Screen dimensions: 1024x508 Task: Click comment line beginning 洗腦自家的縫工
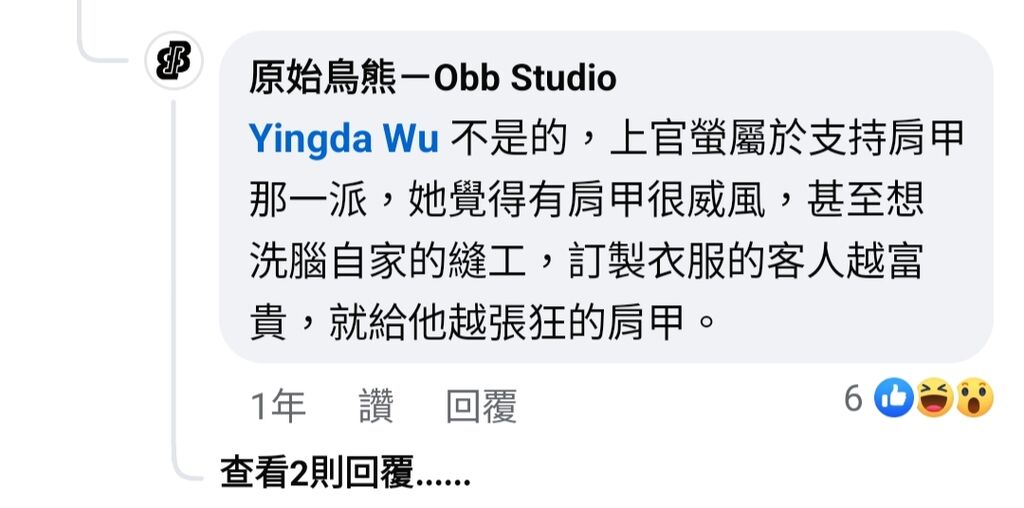click(586, 262)
